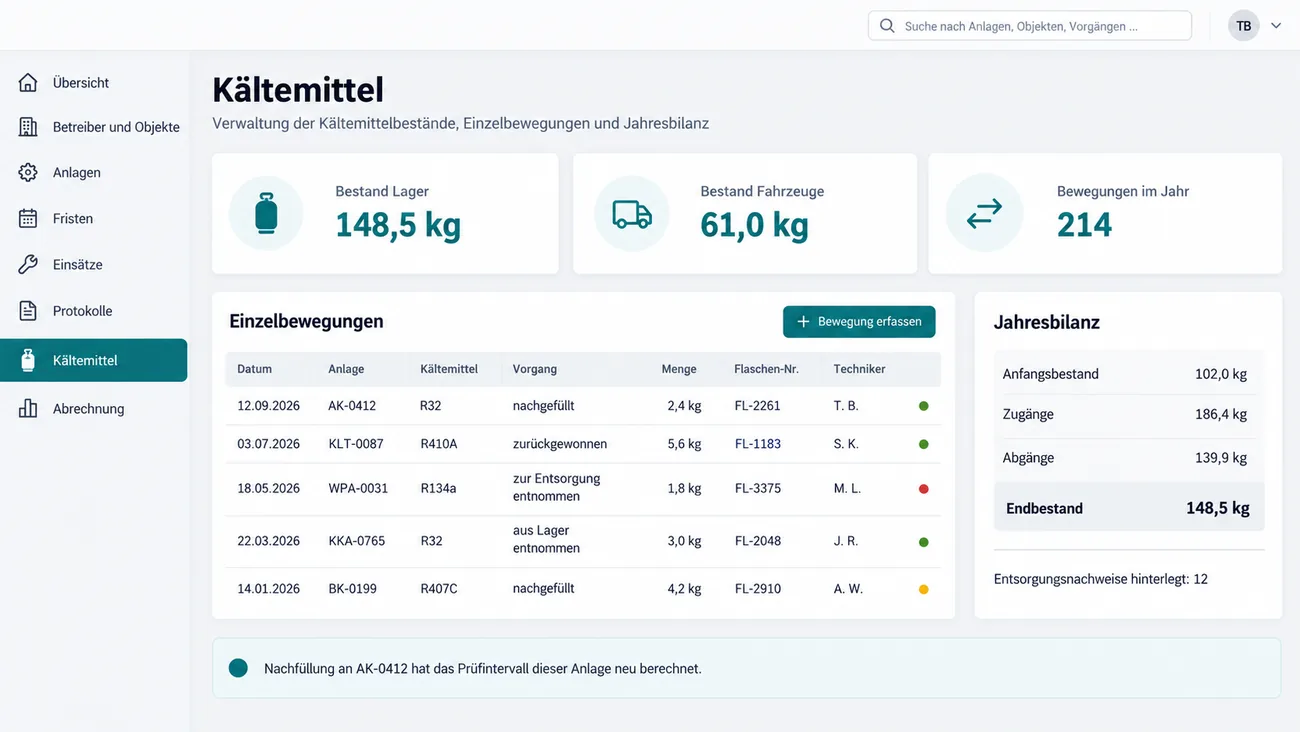Screen dimensions: 1300x732
Task: Go to the Kältemittel sidebar item
Action: point(94,360)
